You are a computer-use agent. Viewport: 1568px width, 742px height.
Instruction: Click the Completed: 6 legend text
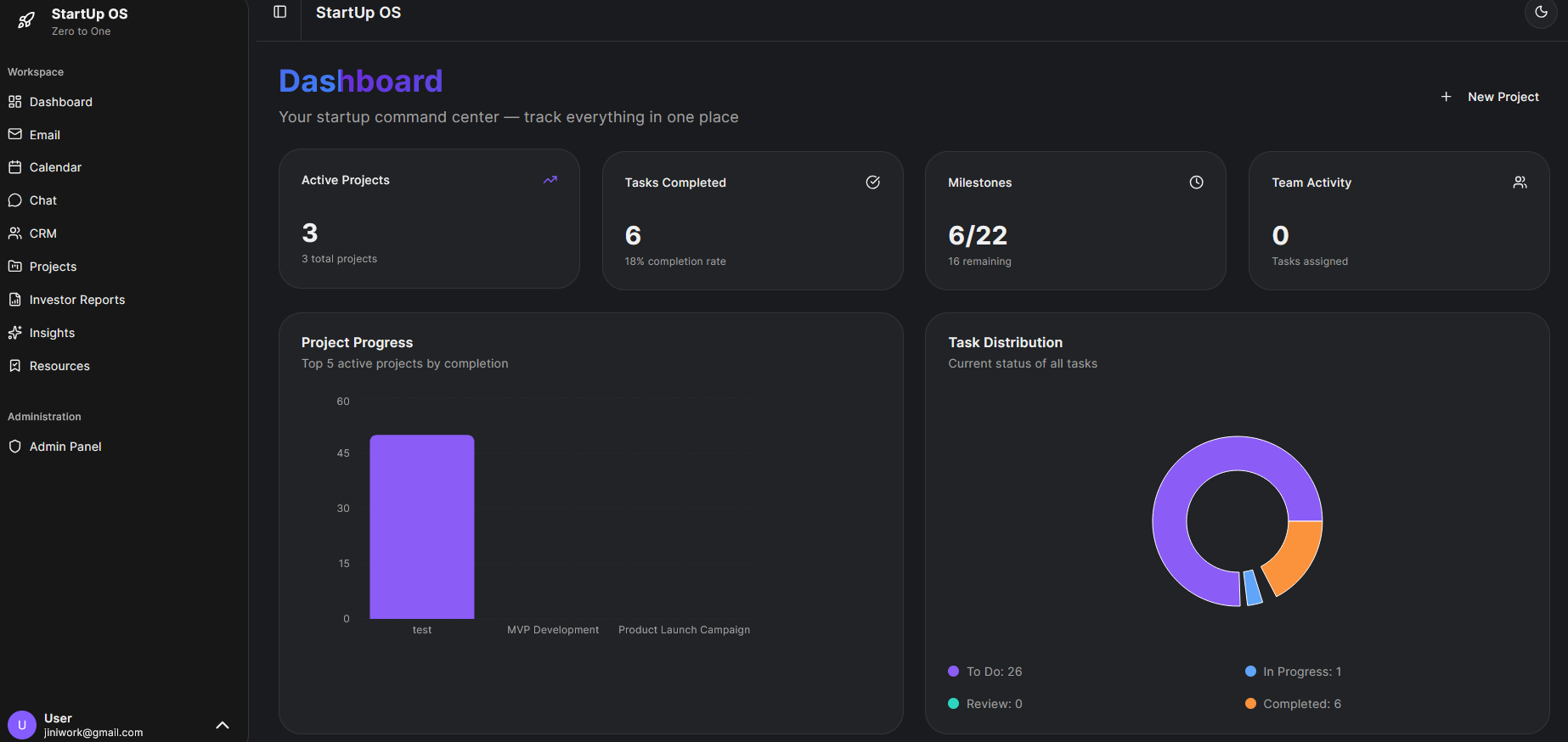(x=1302, y=704)
